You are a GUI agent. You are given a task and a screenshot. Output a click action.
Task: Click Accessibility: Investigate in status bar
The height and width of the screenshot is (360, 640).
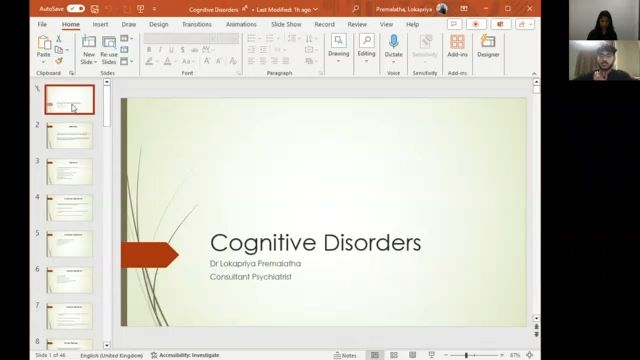(185, 355)
